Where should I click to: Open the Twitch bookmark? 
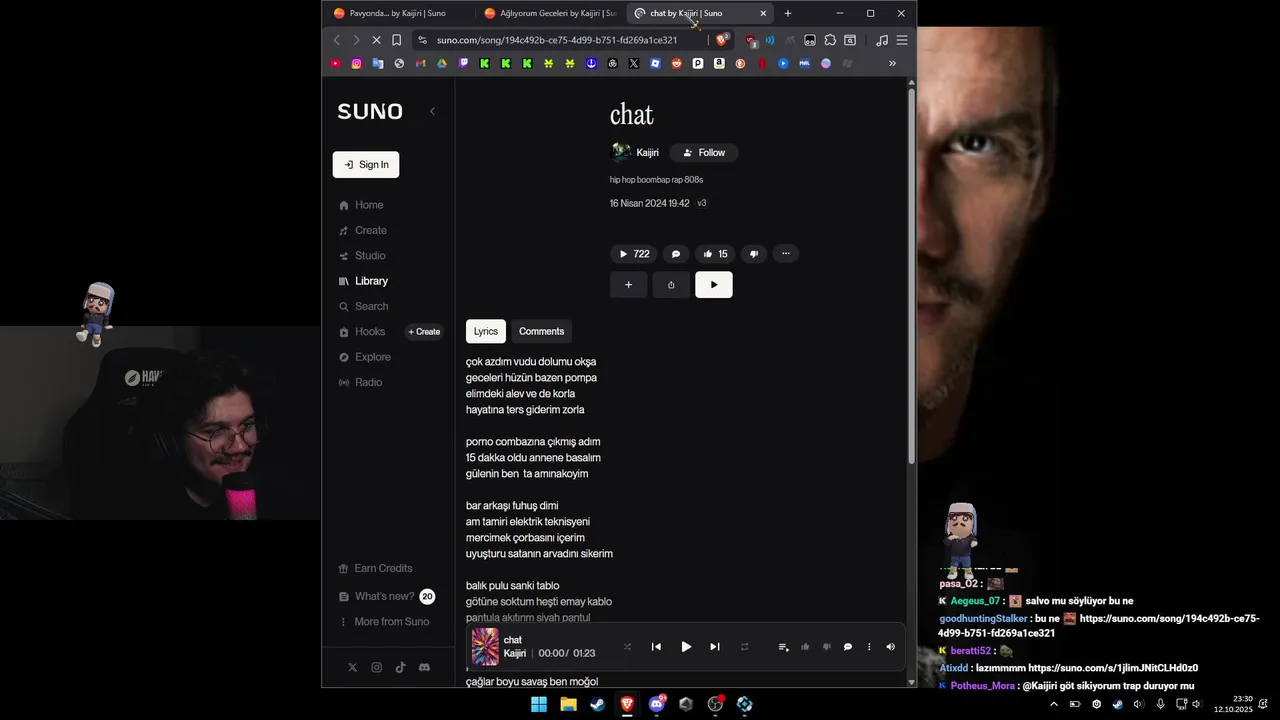463,63
